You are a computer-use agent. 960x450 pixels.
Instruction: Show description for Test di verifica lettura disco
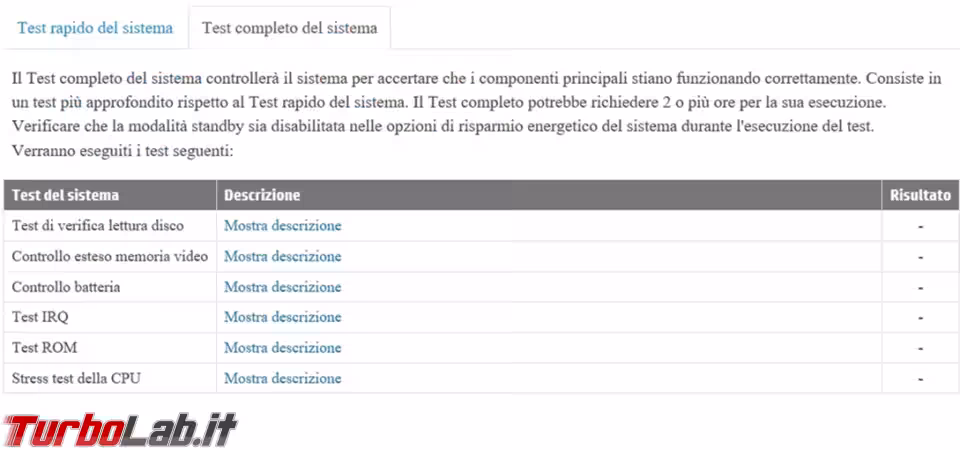click(x=282, y=226)
